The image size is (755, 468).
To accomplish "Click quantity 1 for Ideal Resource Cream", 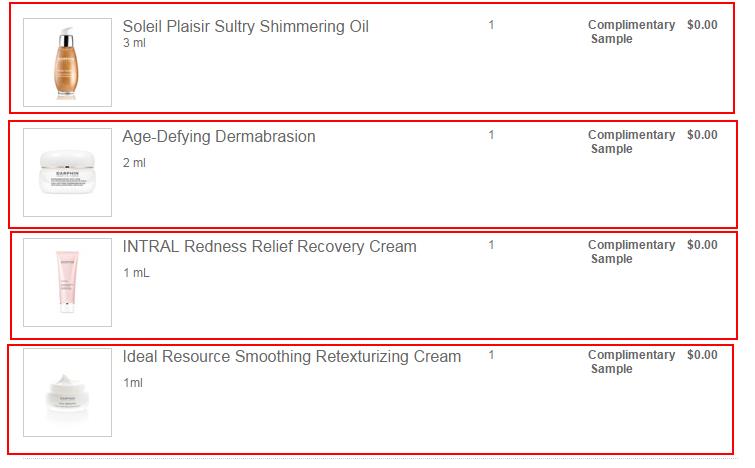I will [491, 355].
